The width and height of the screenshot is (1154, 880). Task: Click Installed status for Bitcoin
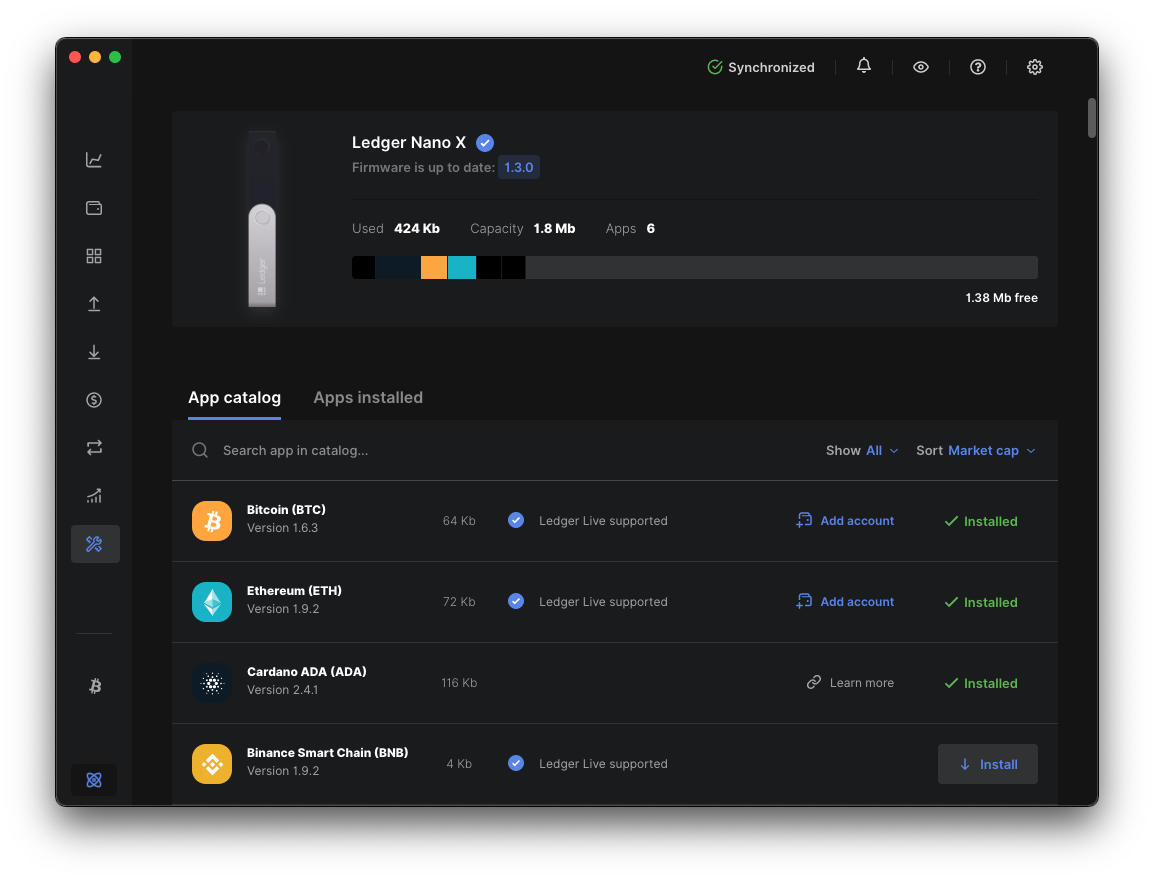tap(980, 521)
